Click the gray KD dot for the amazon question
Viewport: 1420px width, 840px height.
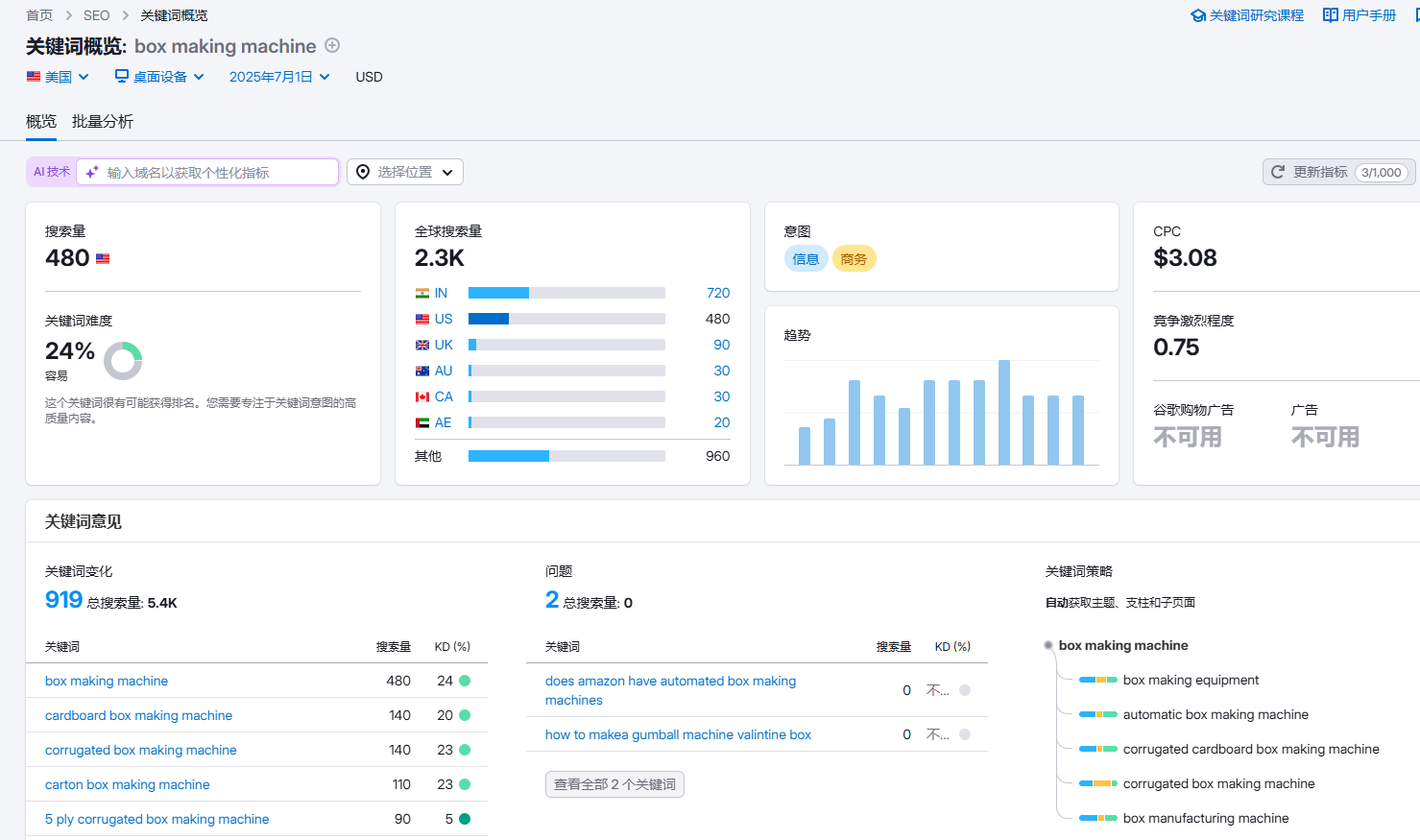965,690
